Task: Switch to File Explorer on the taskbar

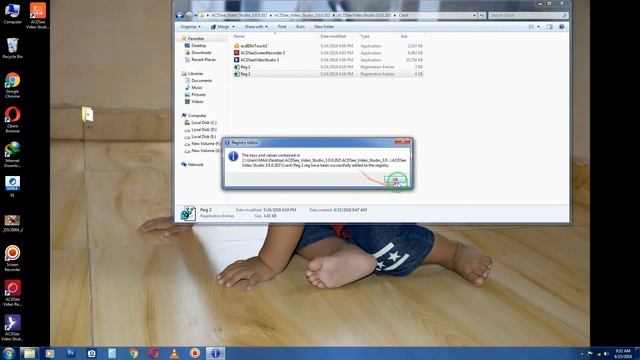Action: coord(29,353)
